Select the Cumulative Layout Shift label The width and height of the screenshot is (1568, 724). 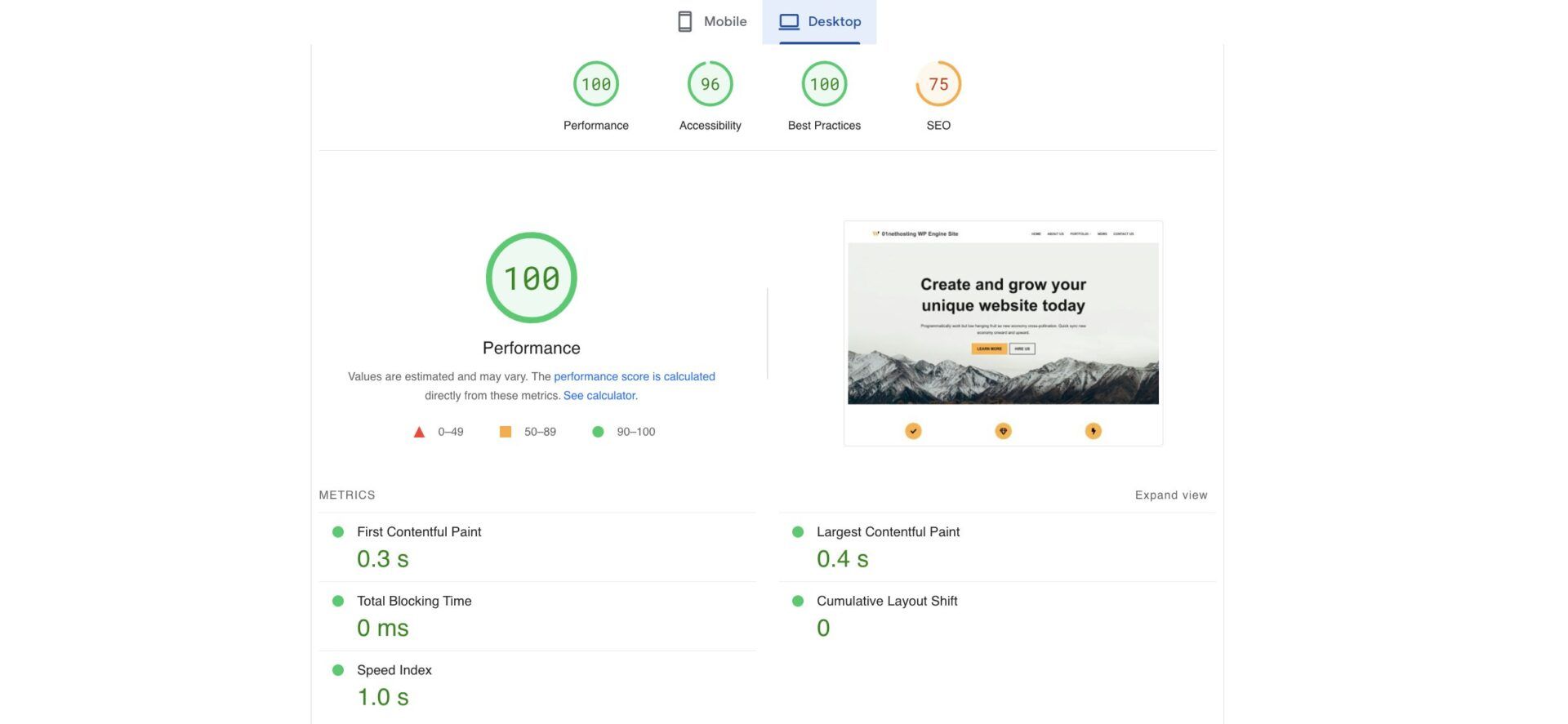[x=887, y=602]
